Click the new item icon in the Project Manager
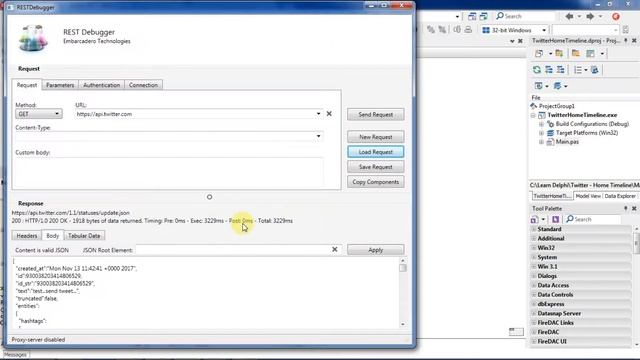Image resolution: width=640 pixels, height=360 pixels. (539, 53)
